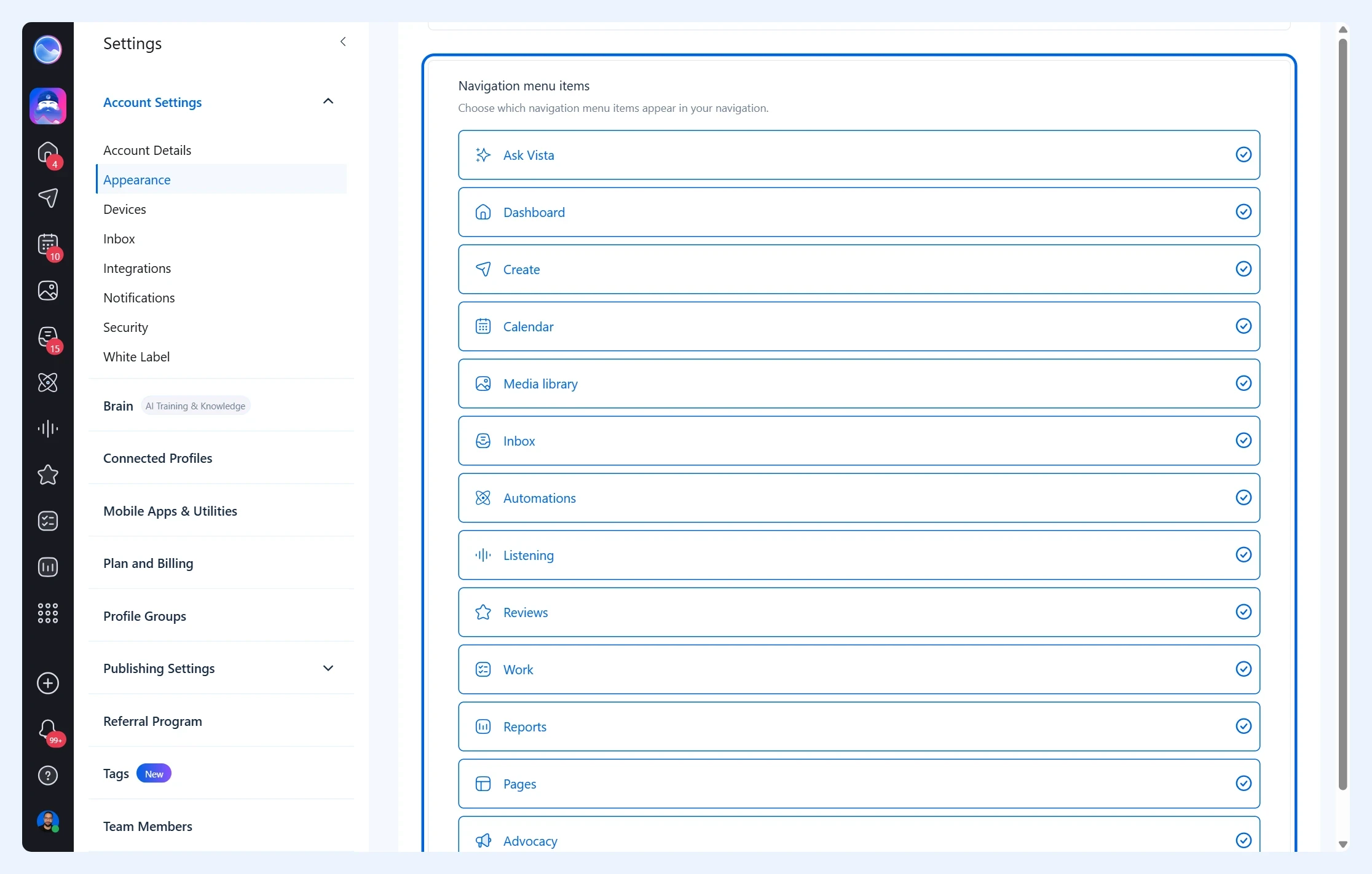The image size is (1372, 874).
Task: Open Plan and Billing settings
Action: click(x=148, y=563)
